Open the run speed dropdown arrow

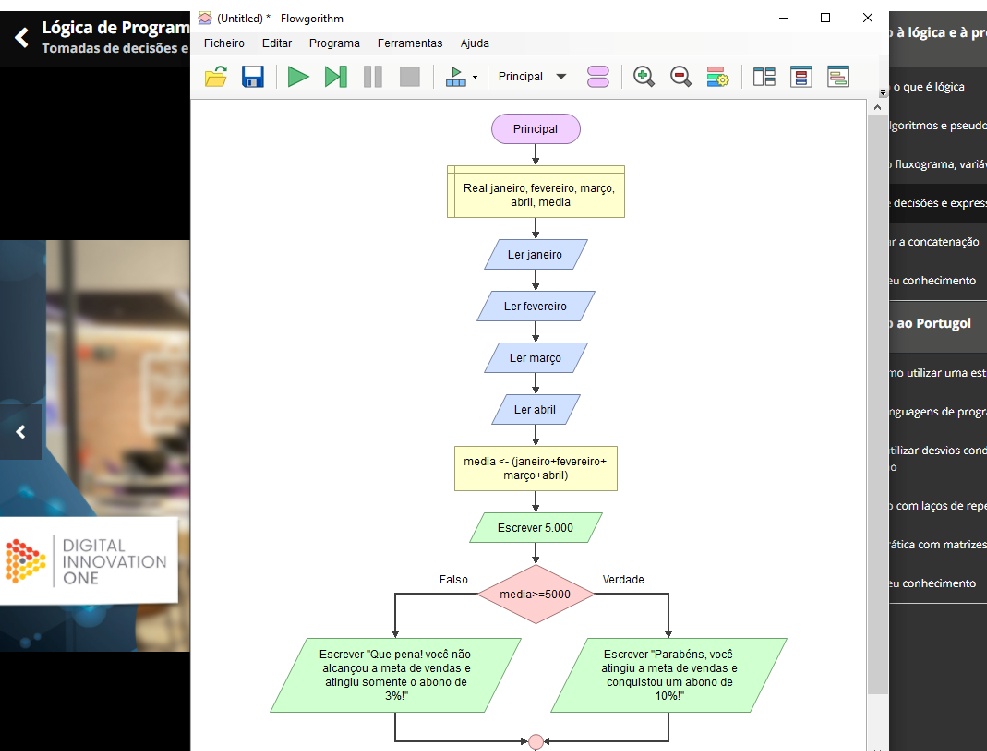(x=475, y=77)
